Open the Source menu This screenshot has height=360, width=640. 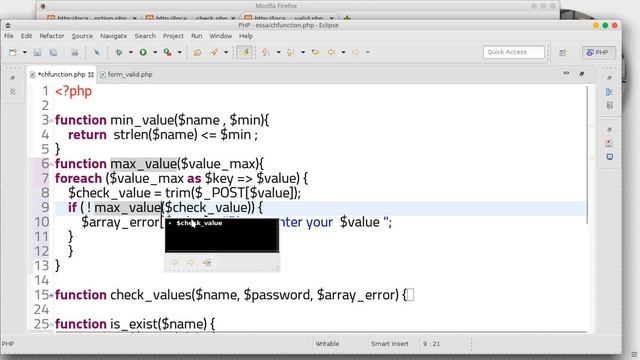[82, 36]
